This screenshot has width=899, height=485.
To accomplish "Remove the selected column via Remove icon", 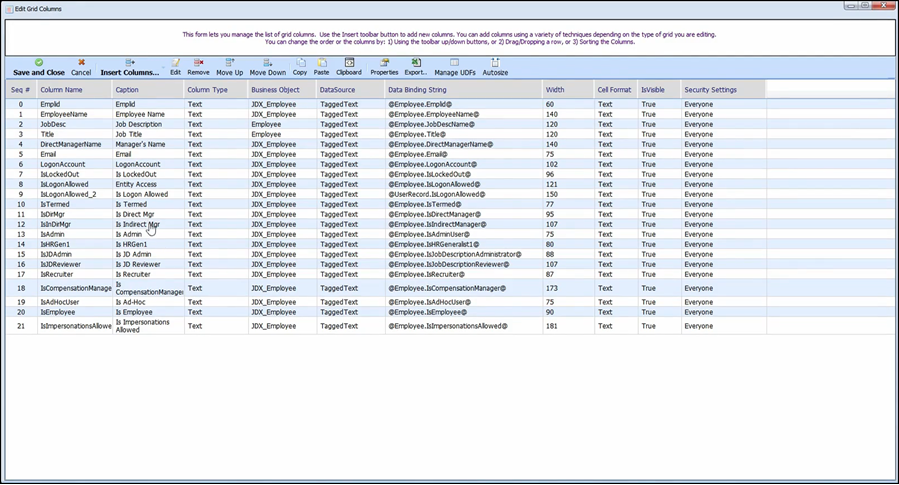I will click(199, 67).
